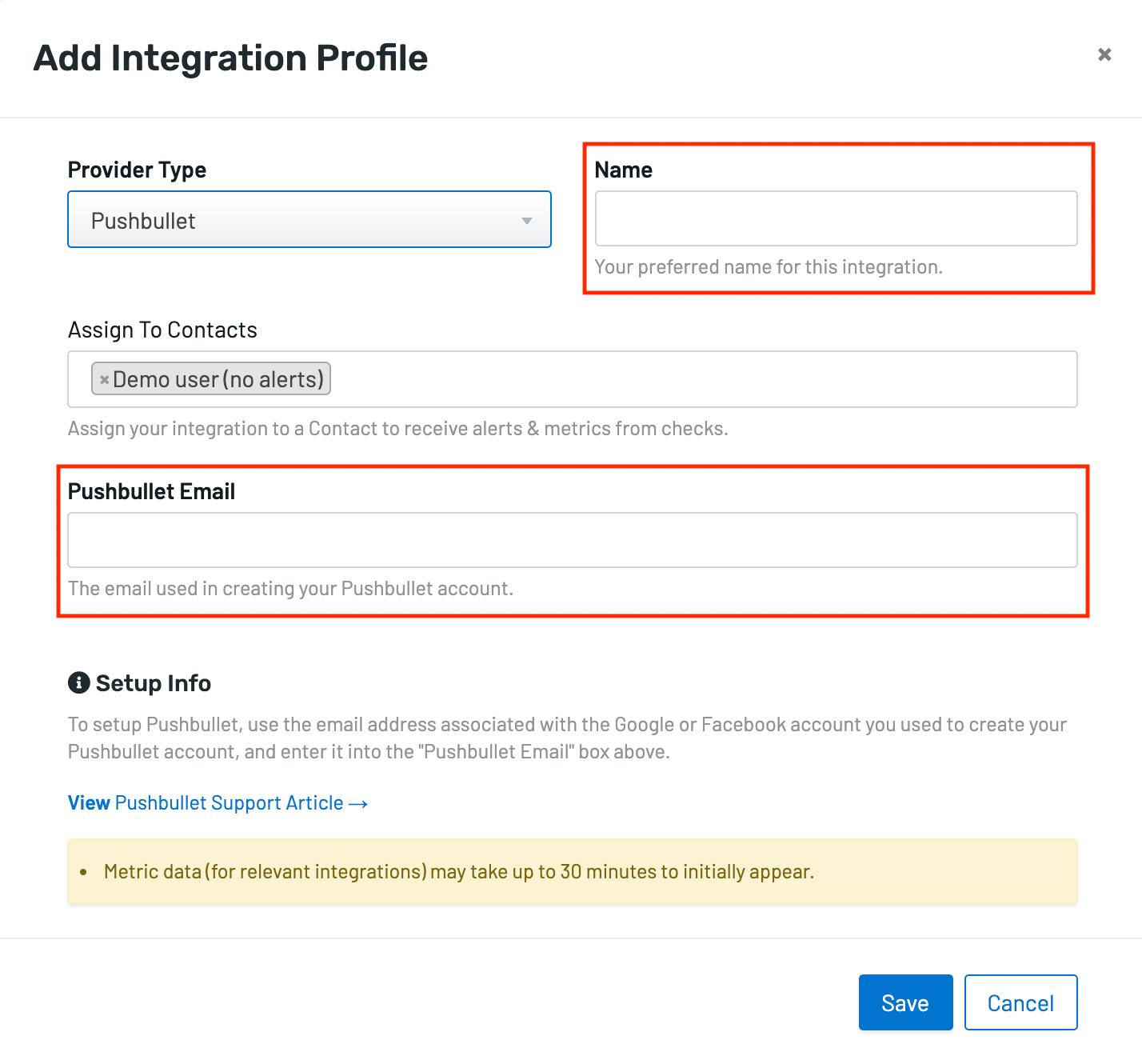
Task: Focus the Pushbullet Email field
Action: [x=573, y=540]
